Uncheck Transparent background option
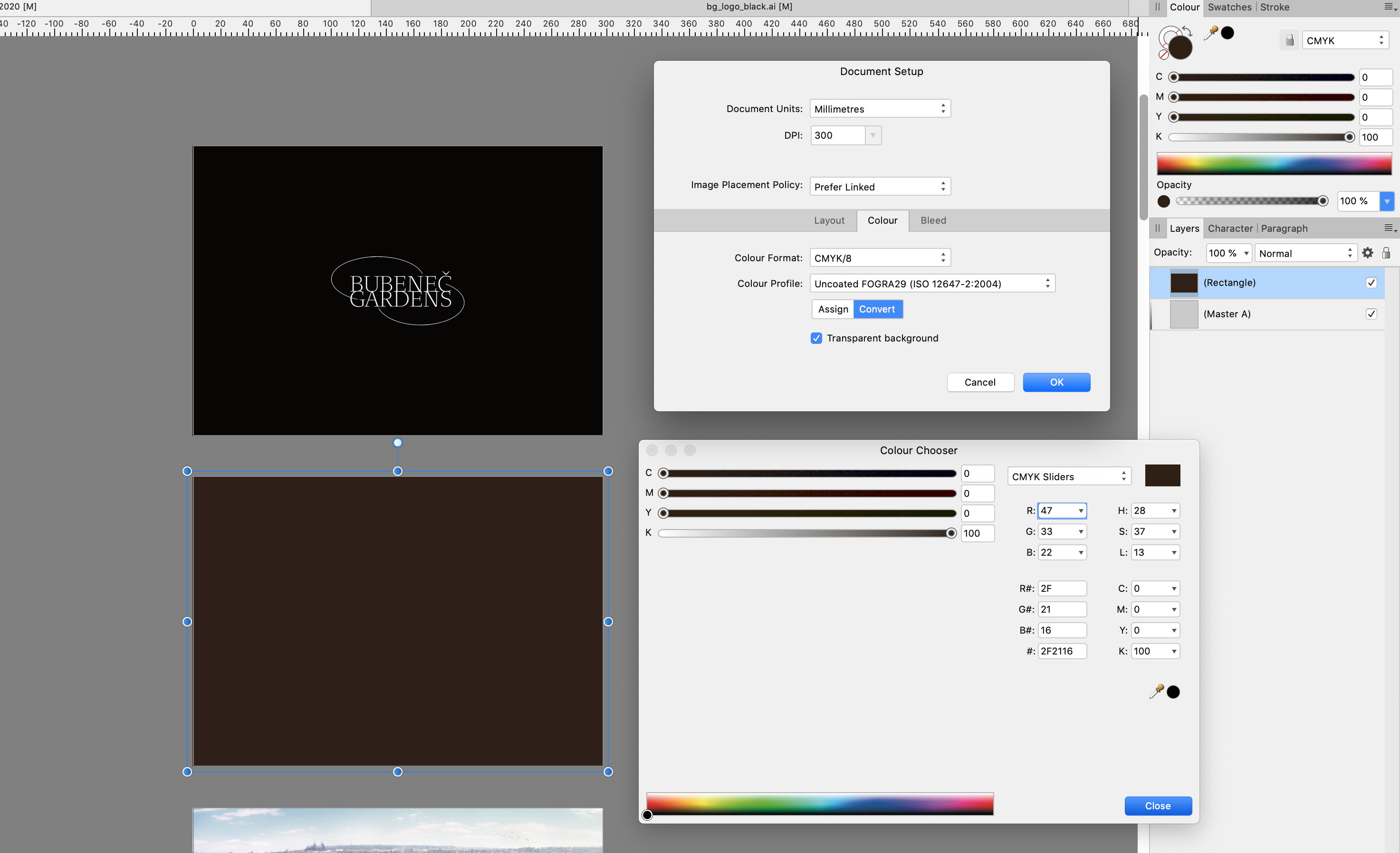 pos(816,339)
